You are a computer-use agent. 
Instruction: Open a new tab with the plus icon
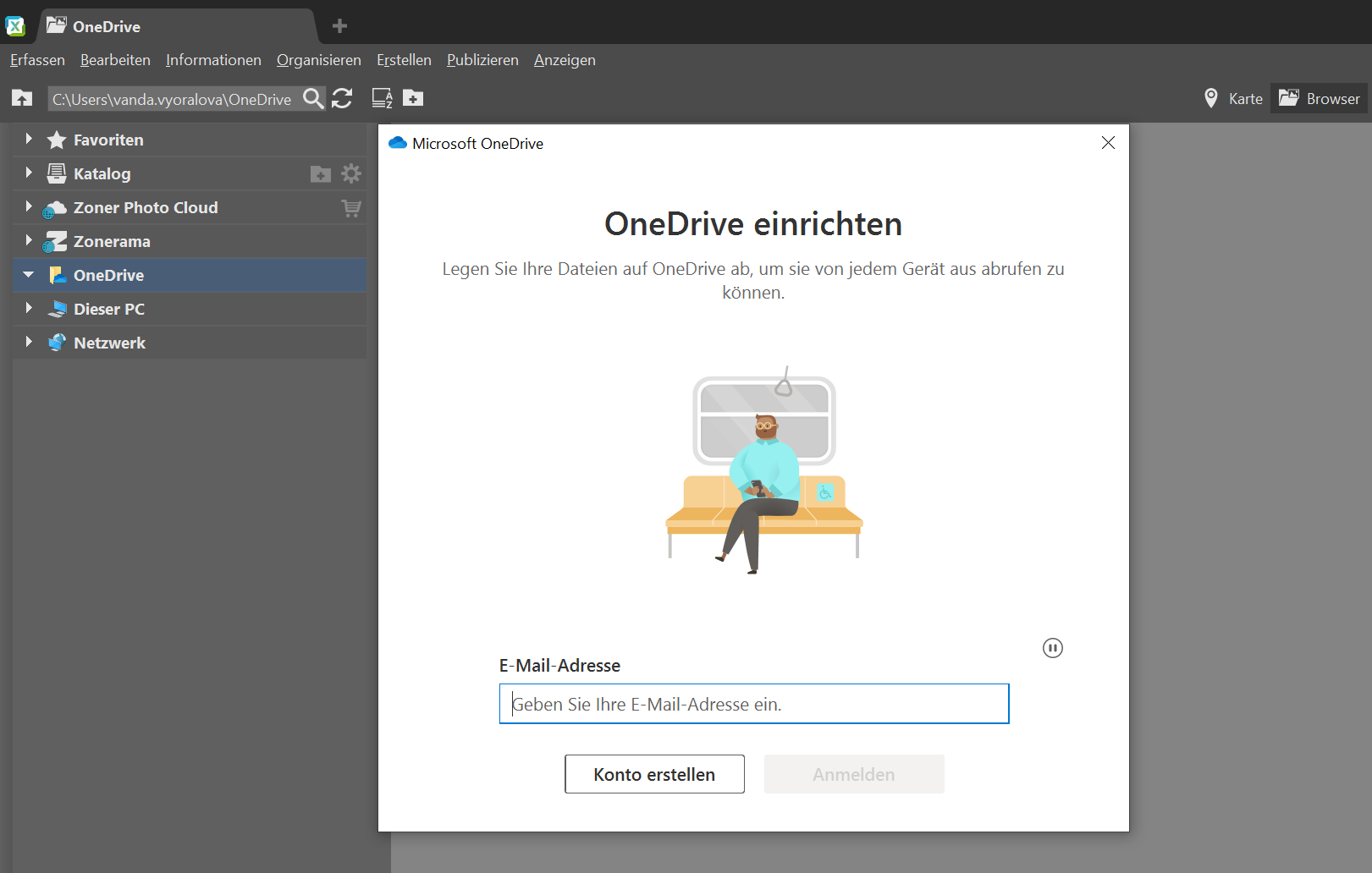coord(339,26)
